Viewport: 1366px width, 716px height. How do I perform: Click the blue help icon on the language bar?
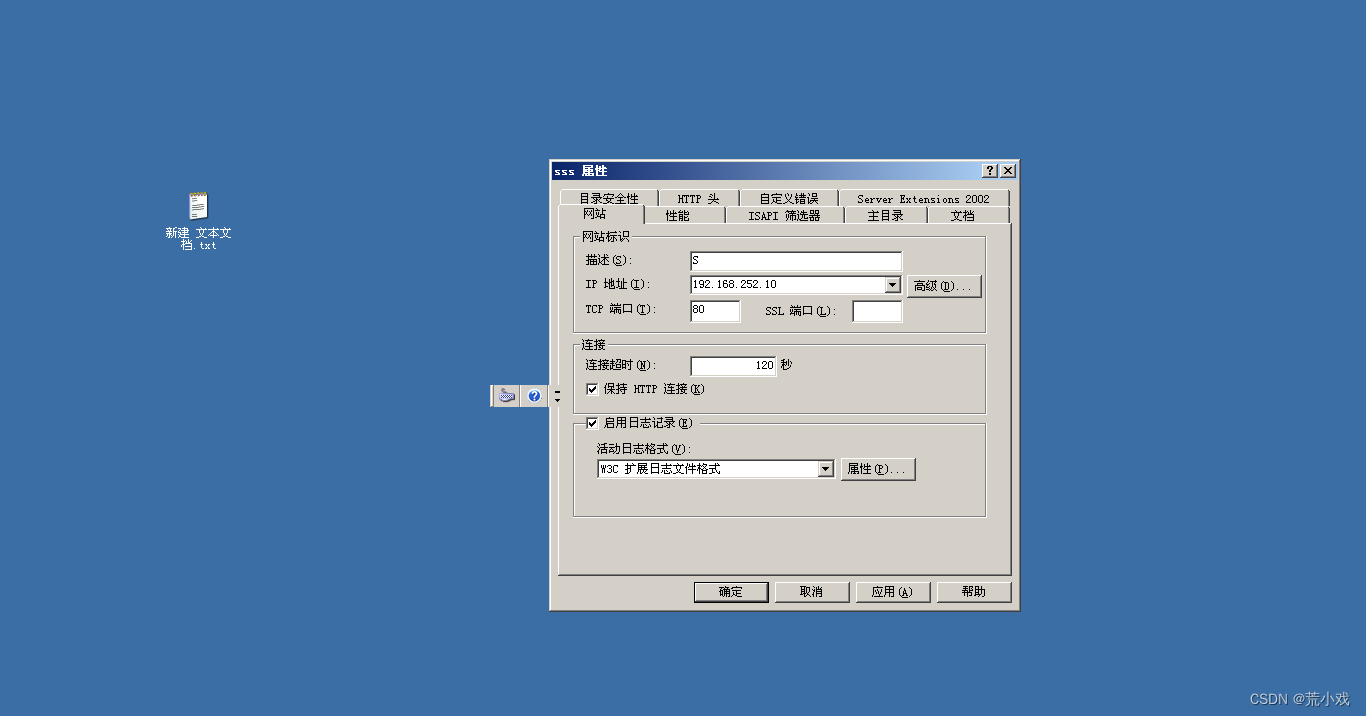[534, 395]
